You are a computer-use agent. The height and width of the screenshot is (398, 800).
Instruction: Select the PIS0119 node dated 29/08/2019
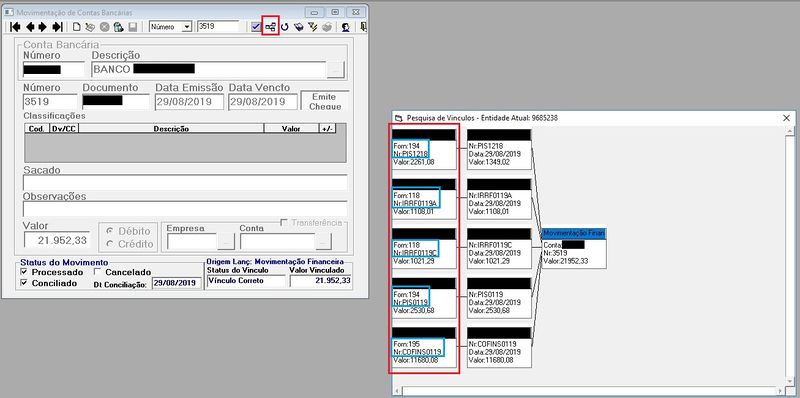[499, 298]
